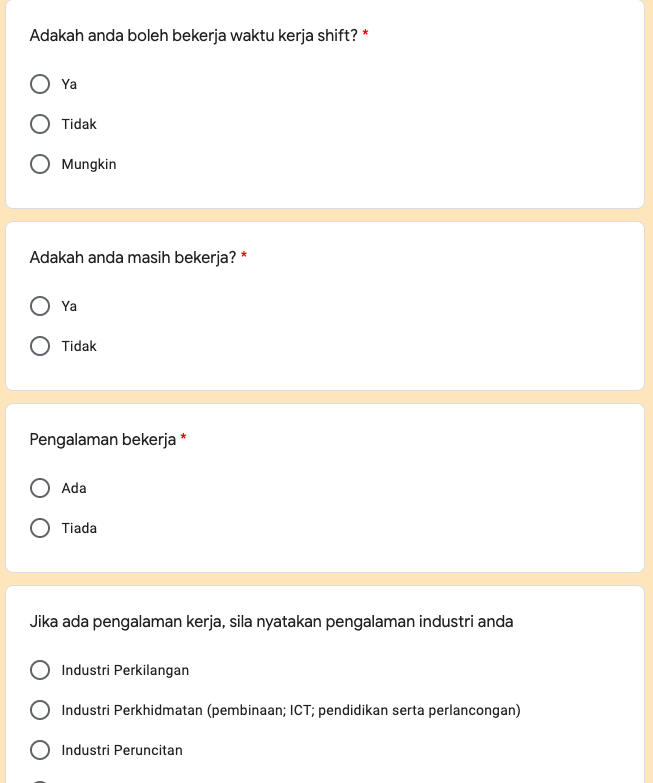Pick the 'Industri Peruncitan' radio button

pos(40,750)
